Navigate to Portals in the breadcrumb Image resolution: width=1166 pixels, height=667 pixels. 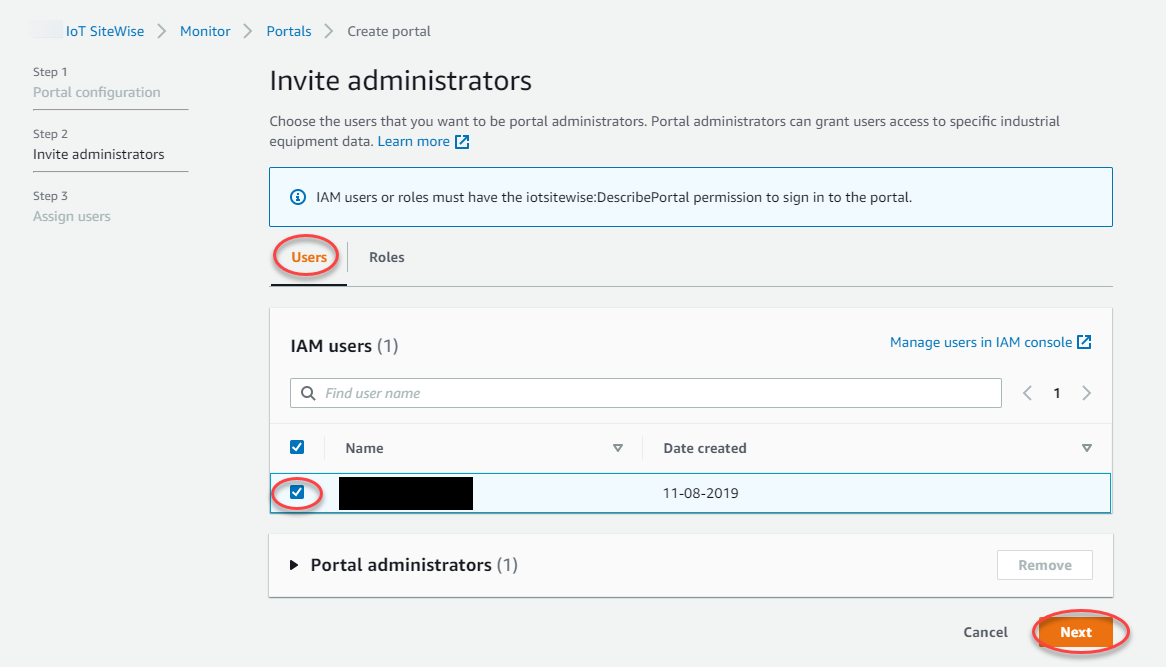coord(288,31)
